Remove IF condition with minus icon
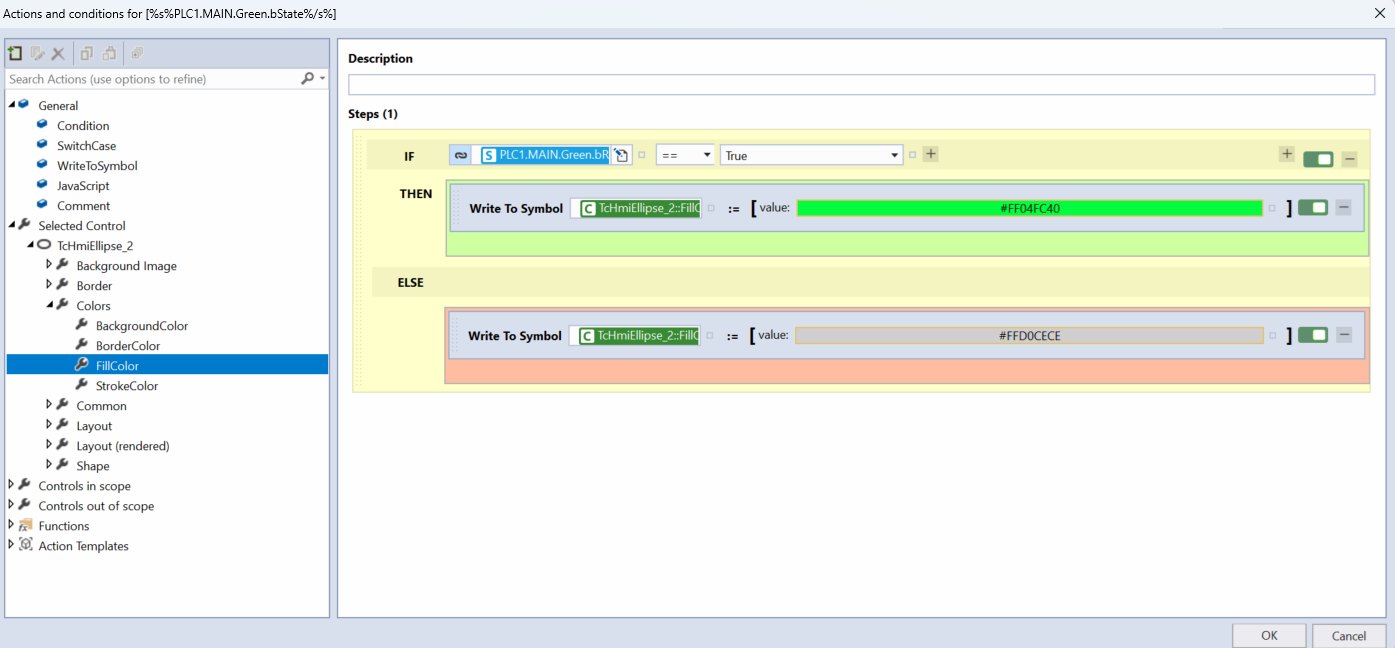 [x=1349, y=159]
